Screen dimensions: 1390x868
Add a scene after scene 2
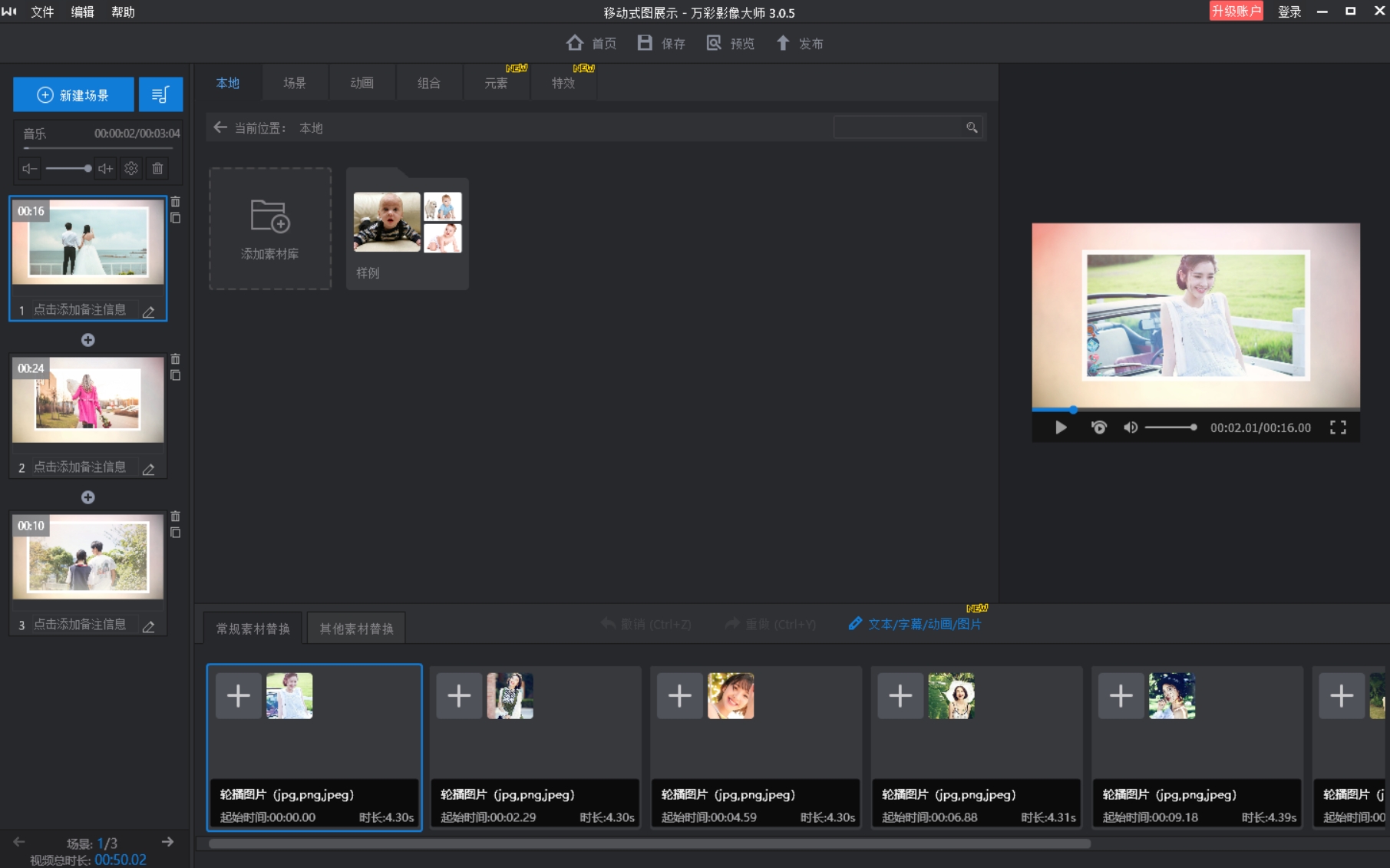pos(88,497)
